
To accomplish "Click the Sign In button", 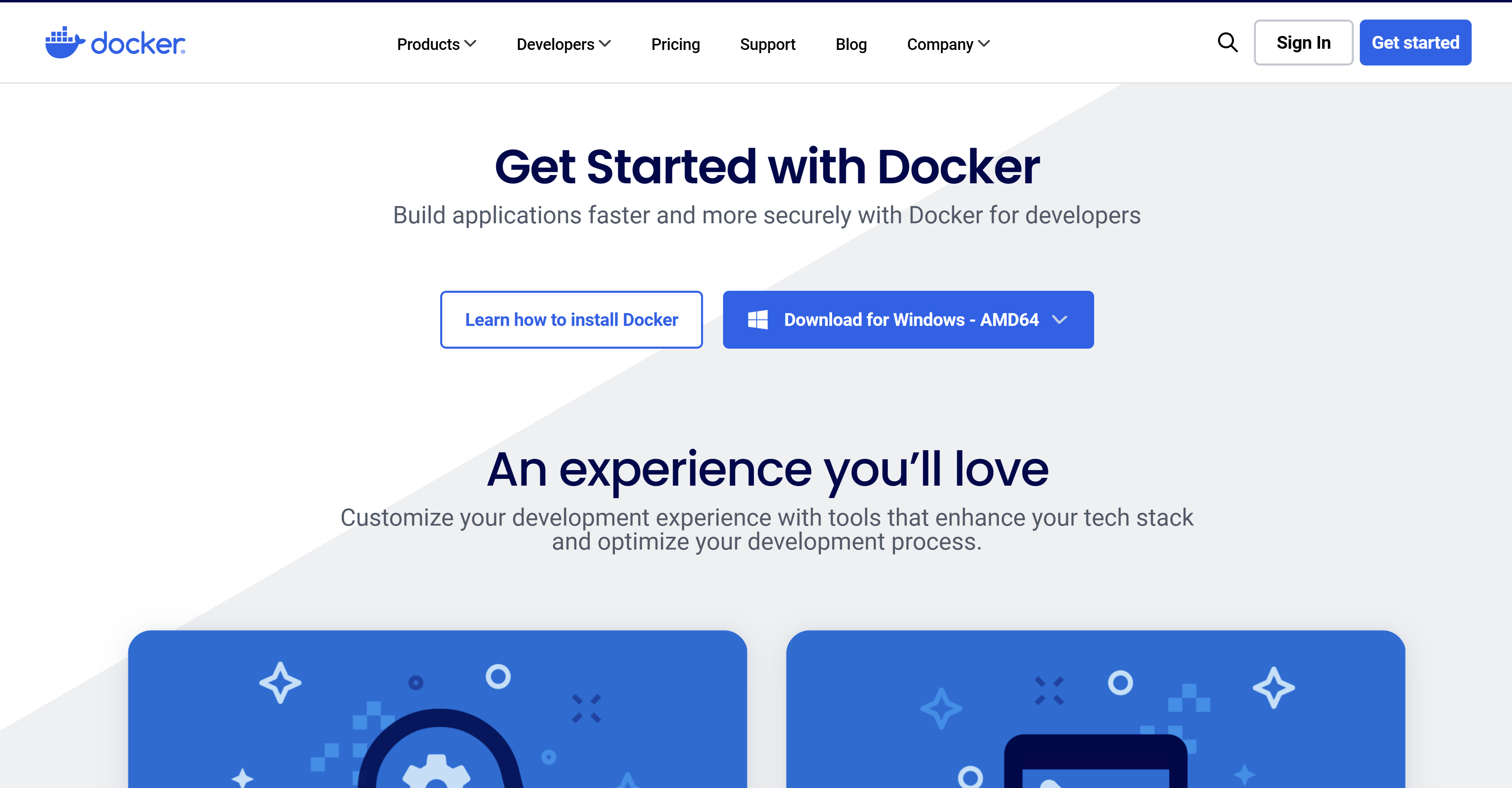I will pyautogui.click(x=1303, y=42).
